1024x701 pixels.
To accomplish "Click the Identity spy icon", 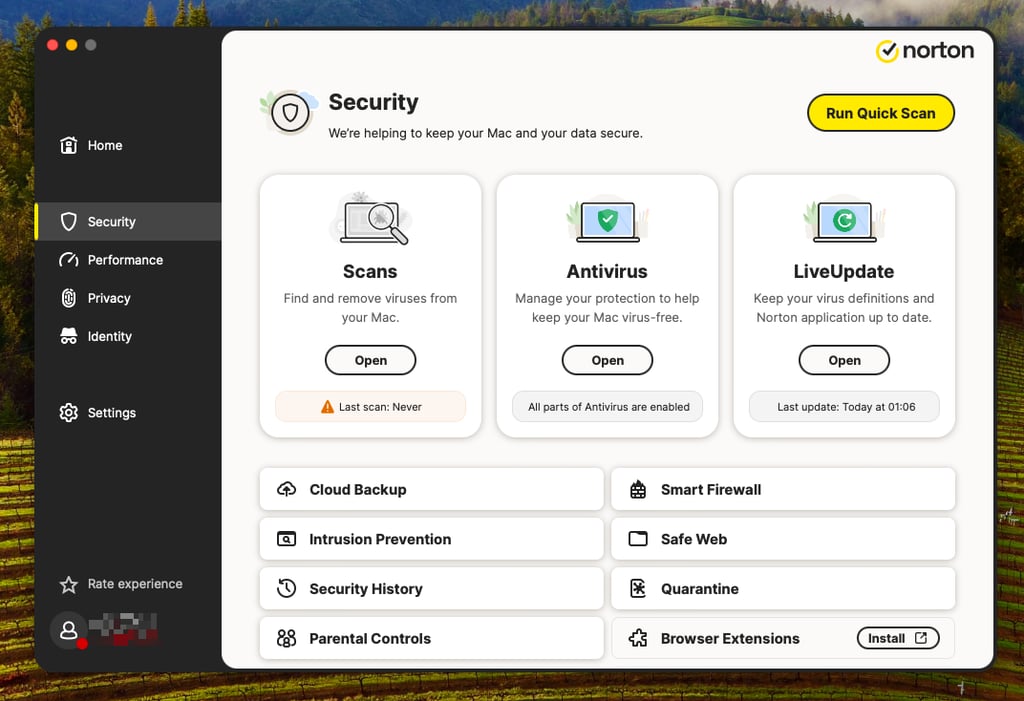I will coord(69,336).
